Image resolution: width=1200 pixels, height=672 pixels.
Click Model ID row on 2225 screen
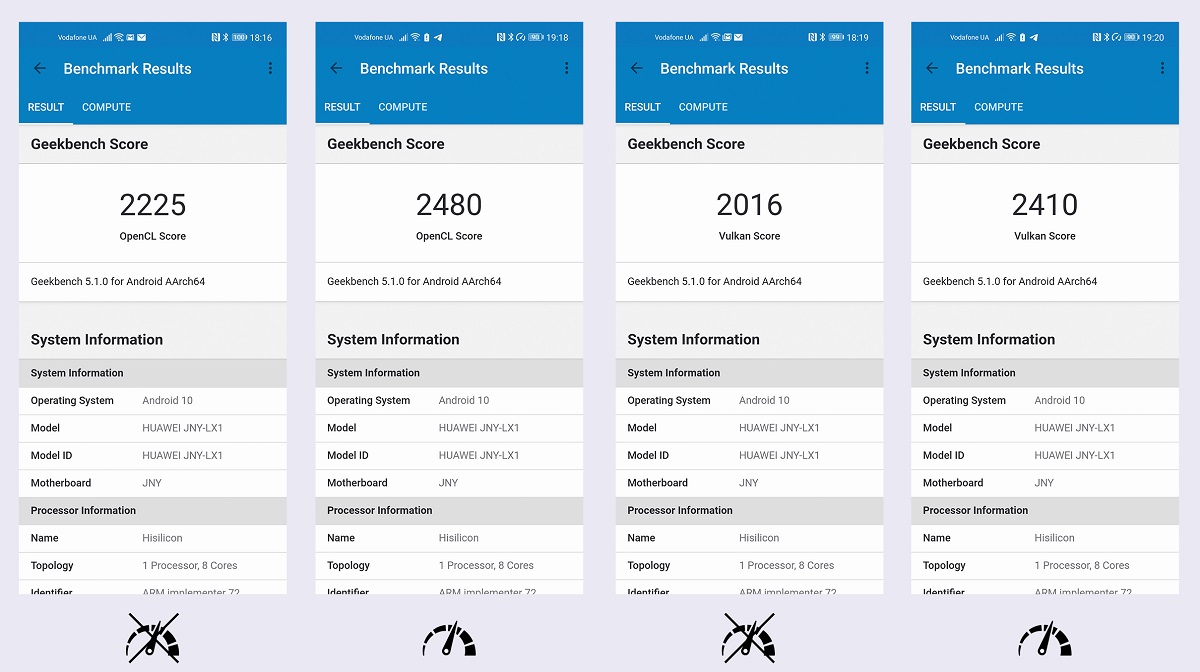(153, 456)
